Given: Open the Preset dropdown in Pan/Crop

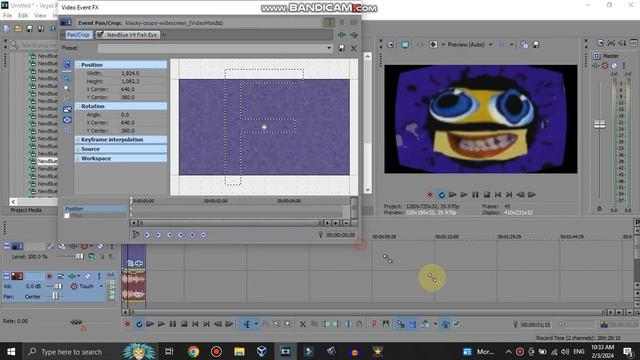Looking at the screenshot, I should point(329,48).
